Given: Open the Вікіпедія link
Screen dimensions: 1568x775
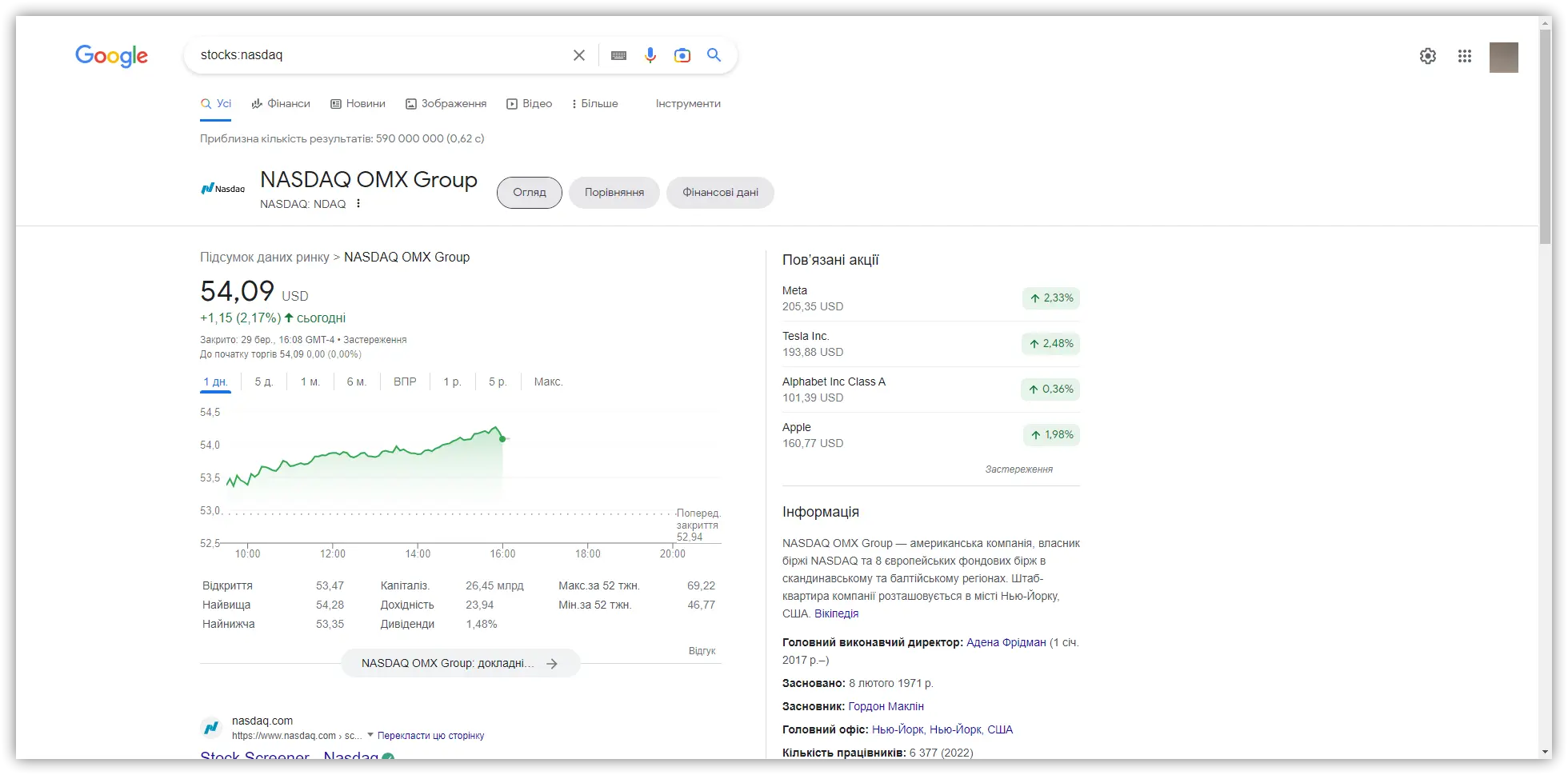Looking at the screenshot, I should coord(836,614).
